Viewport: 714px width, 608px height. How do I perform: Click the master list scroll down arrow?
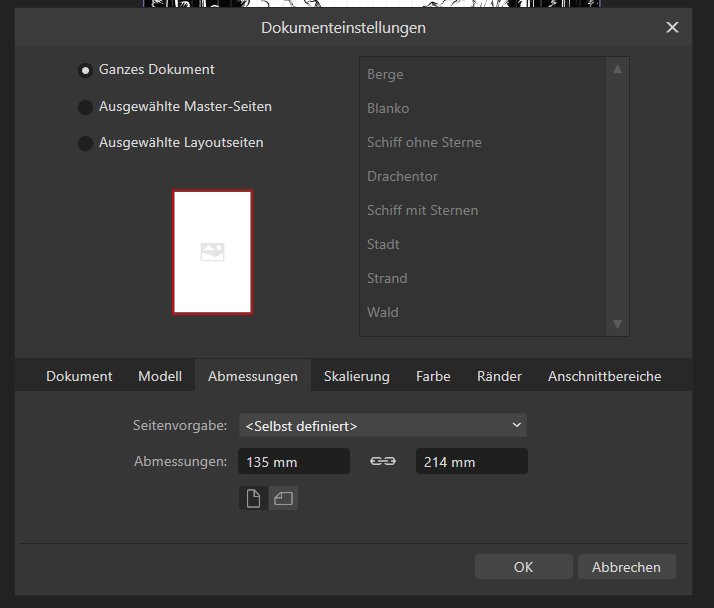click(617, 324)
